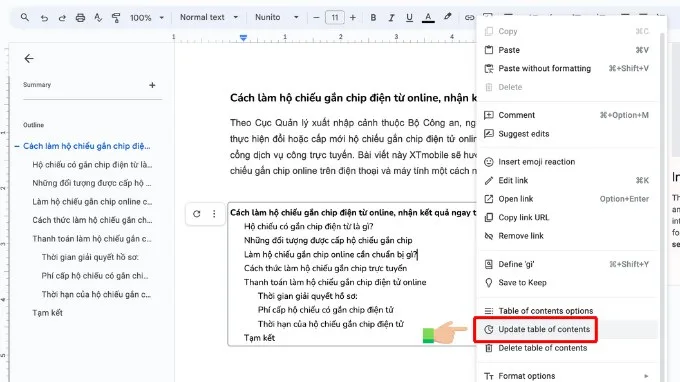680x382 pixels.
Task: Choose Copy link URL
Action: pos(567,217)
